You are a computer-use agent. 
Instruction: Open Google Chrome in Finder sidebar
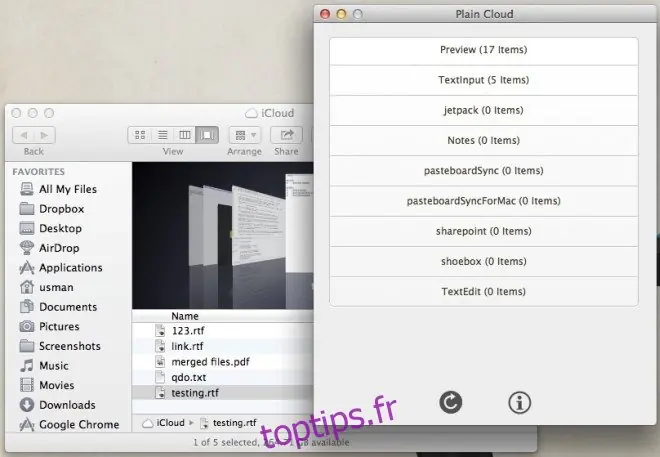(x=69, y=424)
